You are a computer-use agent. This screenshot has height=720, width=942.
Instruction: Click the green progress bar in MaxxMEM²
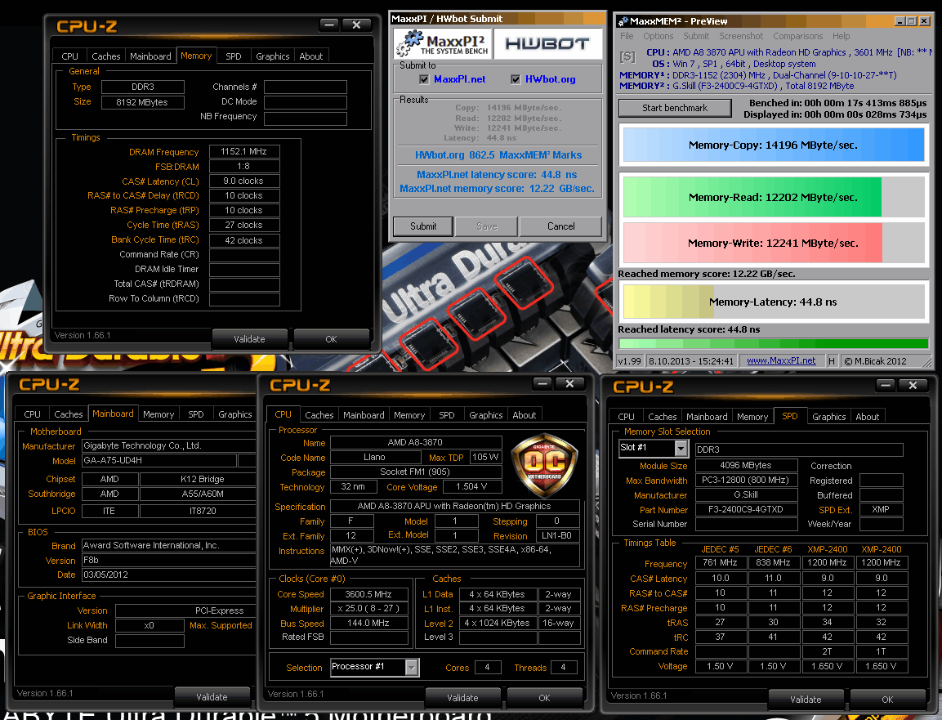click(x=774, y=344)
